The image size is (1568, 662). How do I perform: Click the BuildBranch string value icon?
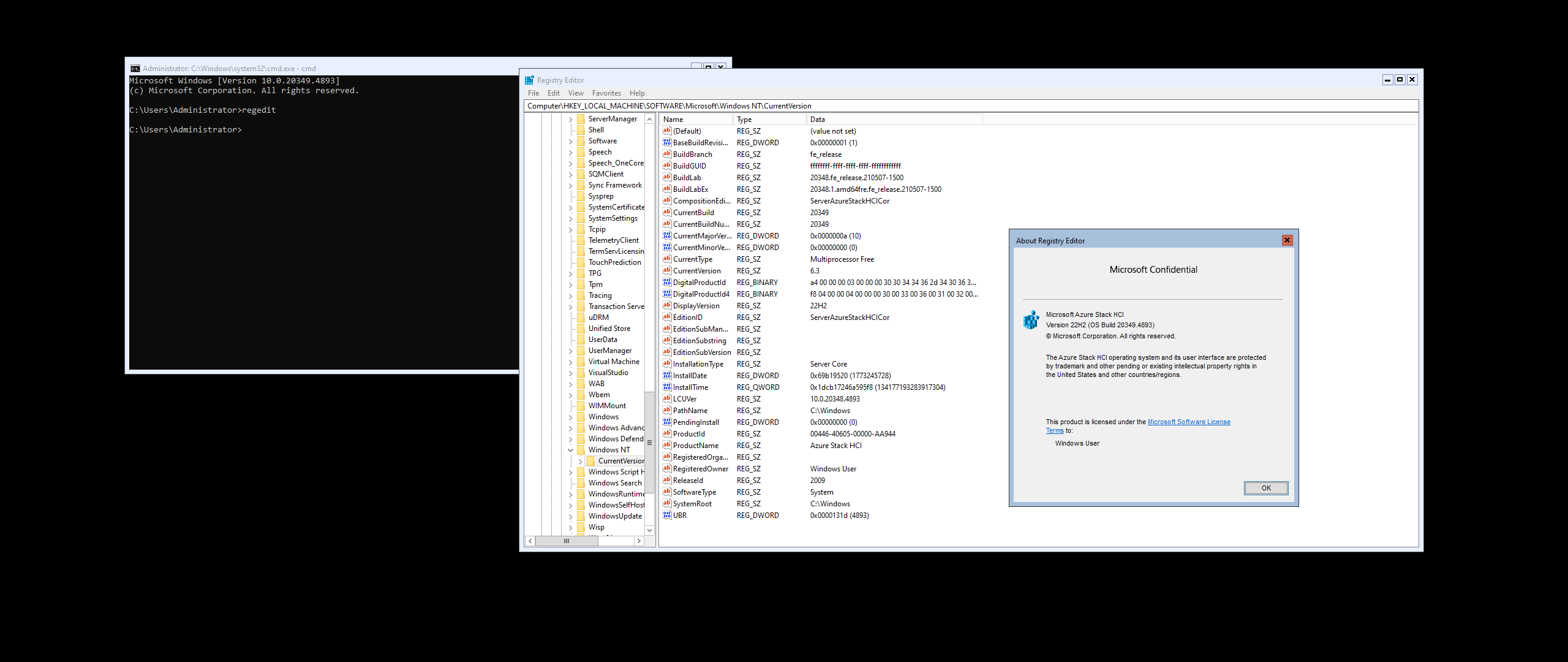click(666, 154)
